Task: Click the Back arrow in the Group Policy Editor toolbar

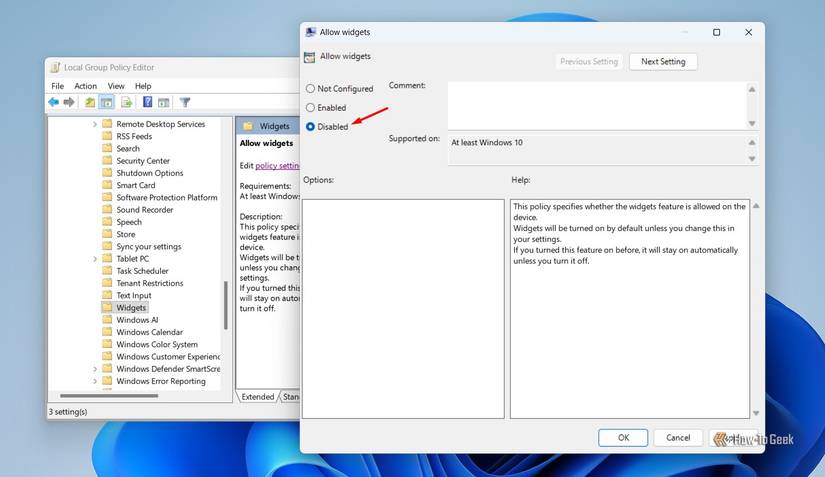Action: coord(54,102)
